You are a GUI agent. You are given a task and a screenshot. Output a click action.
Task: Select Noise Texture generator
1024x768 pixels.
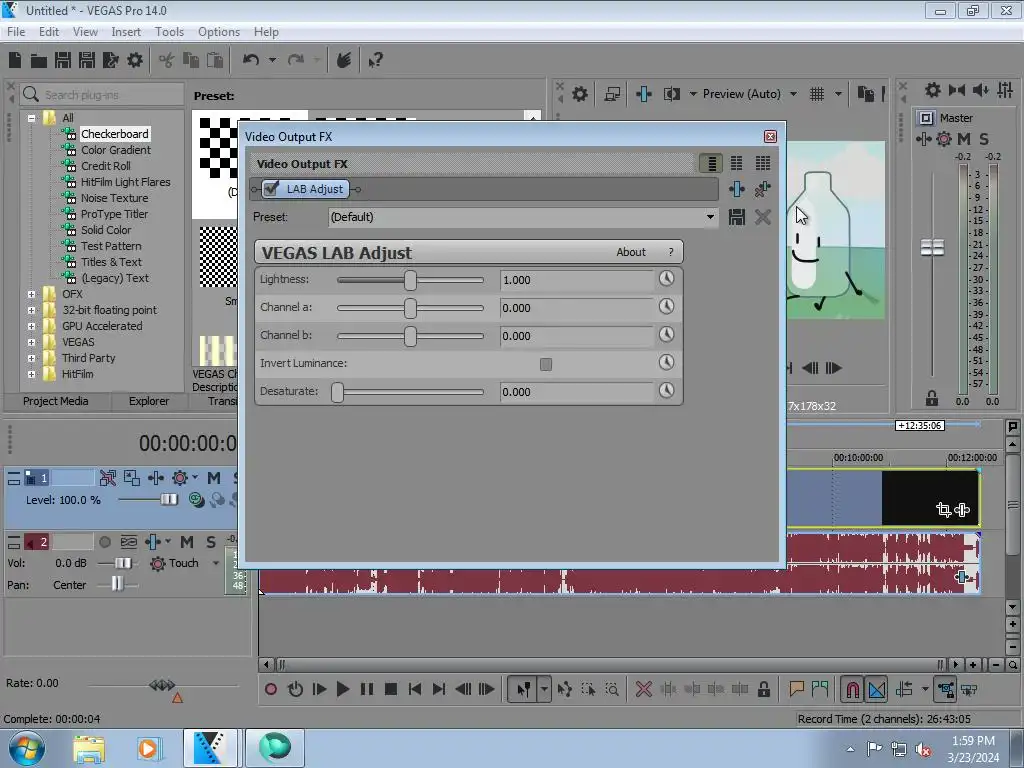click(114, 198)
